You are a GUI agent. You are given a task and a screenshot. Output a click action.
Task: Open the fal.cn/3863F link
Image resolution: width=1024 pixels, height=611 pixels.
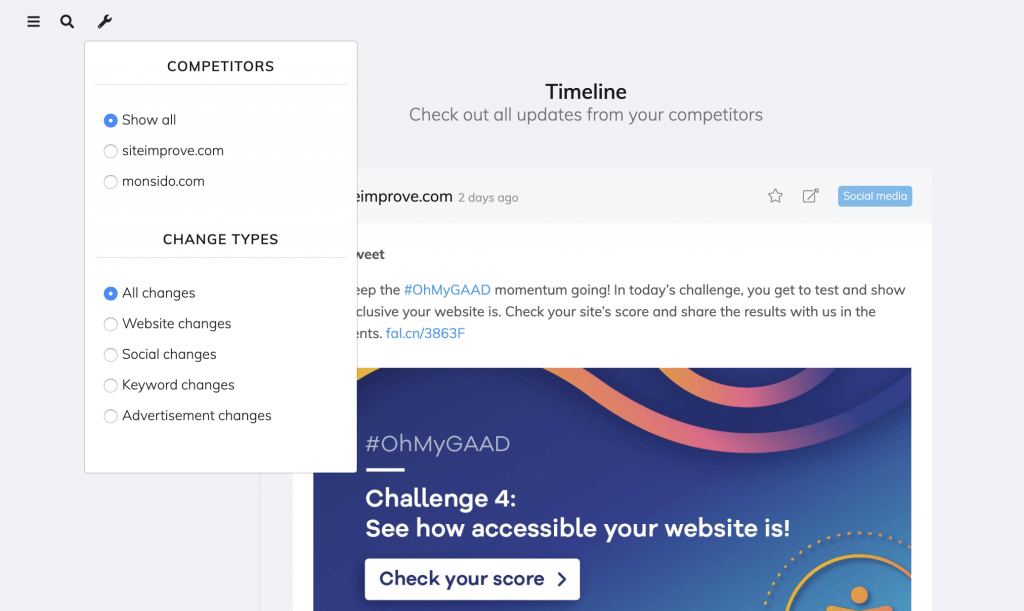(x=425, y=334)
